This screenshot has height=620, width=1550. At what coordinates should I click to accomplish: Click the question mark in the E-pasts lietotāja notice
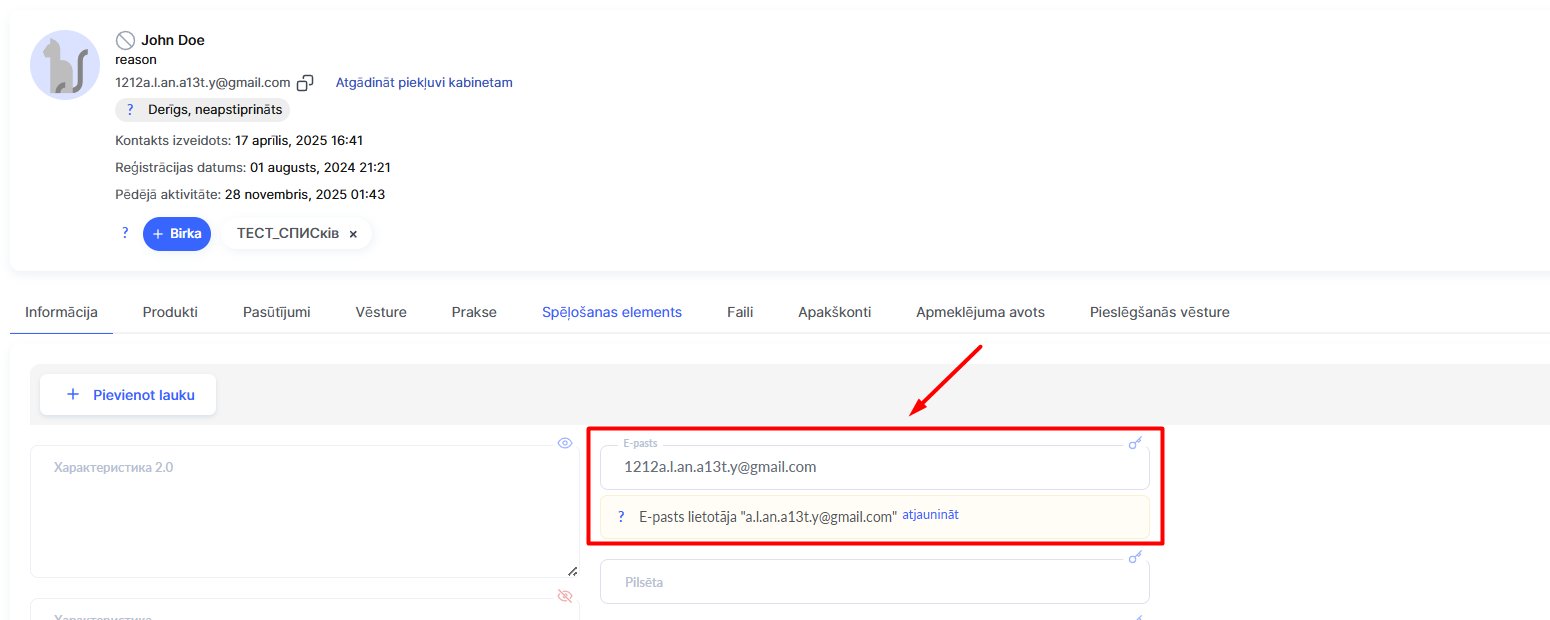[x=621, y=517]
